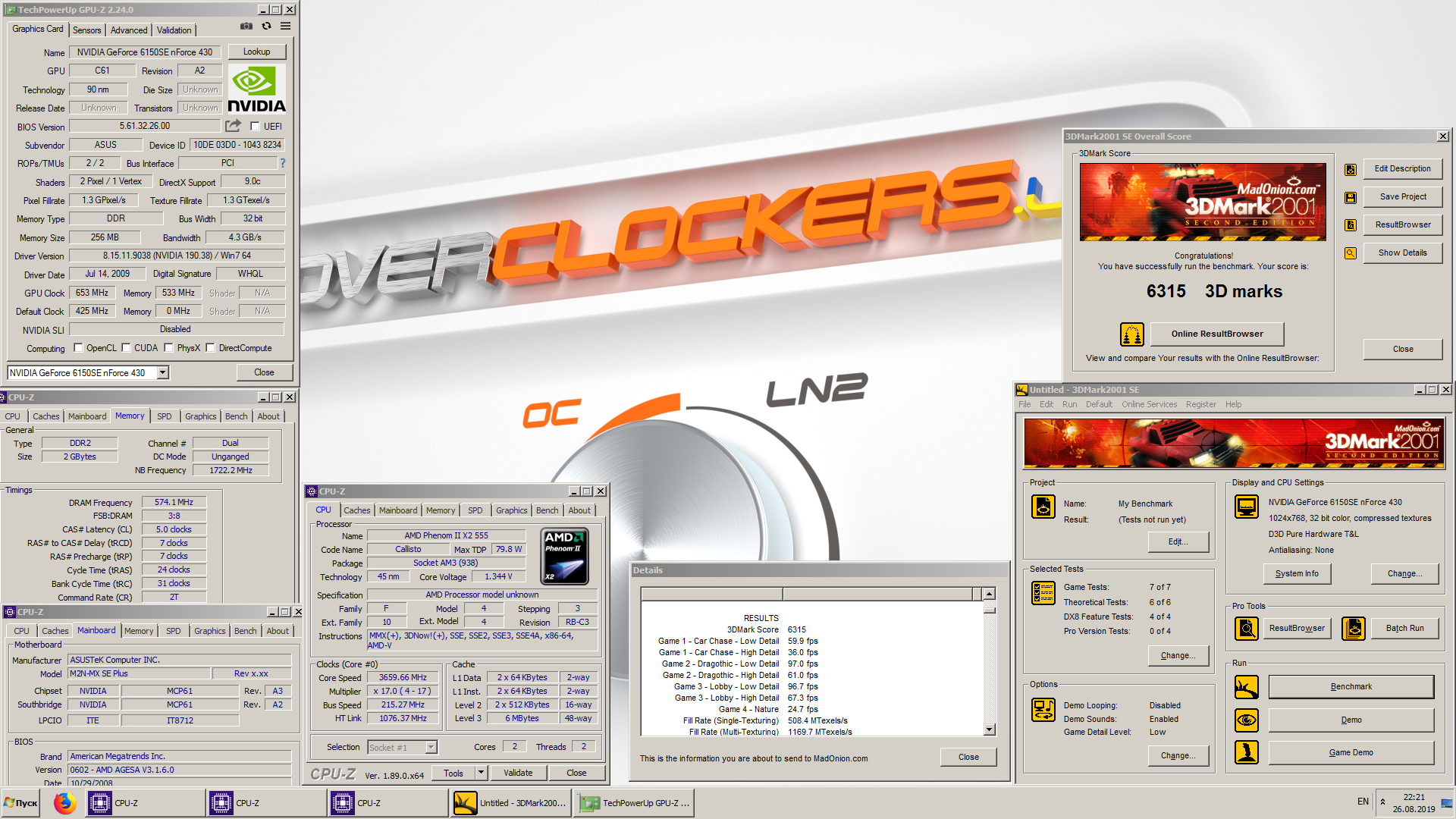This screenshot has width=1456, height=819.
Task: Open the Online Services menu in 3DMark
Action: coord(1149,404)
